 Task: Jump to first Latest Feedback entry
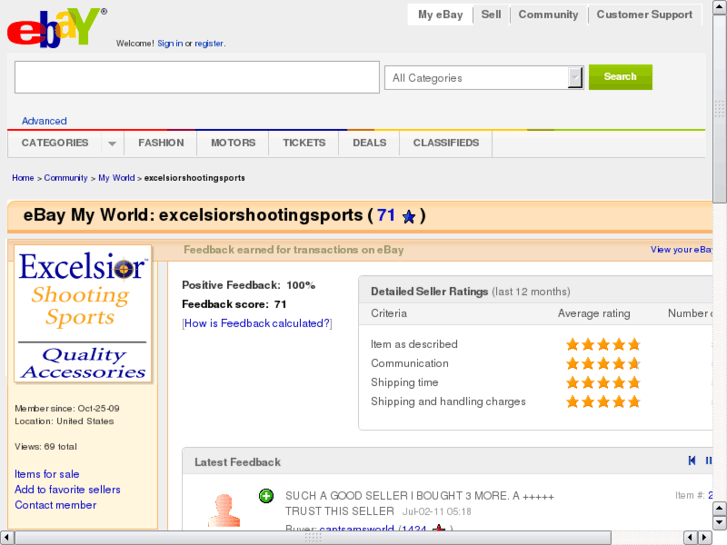[x=692, y=461]
